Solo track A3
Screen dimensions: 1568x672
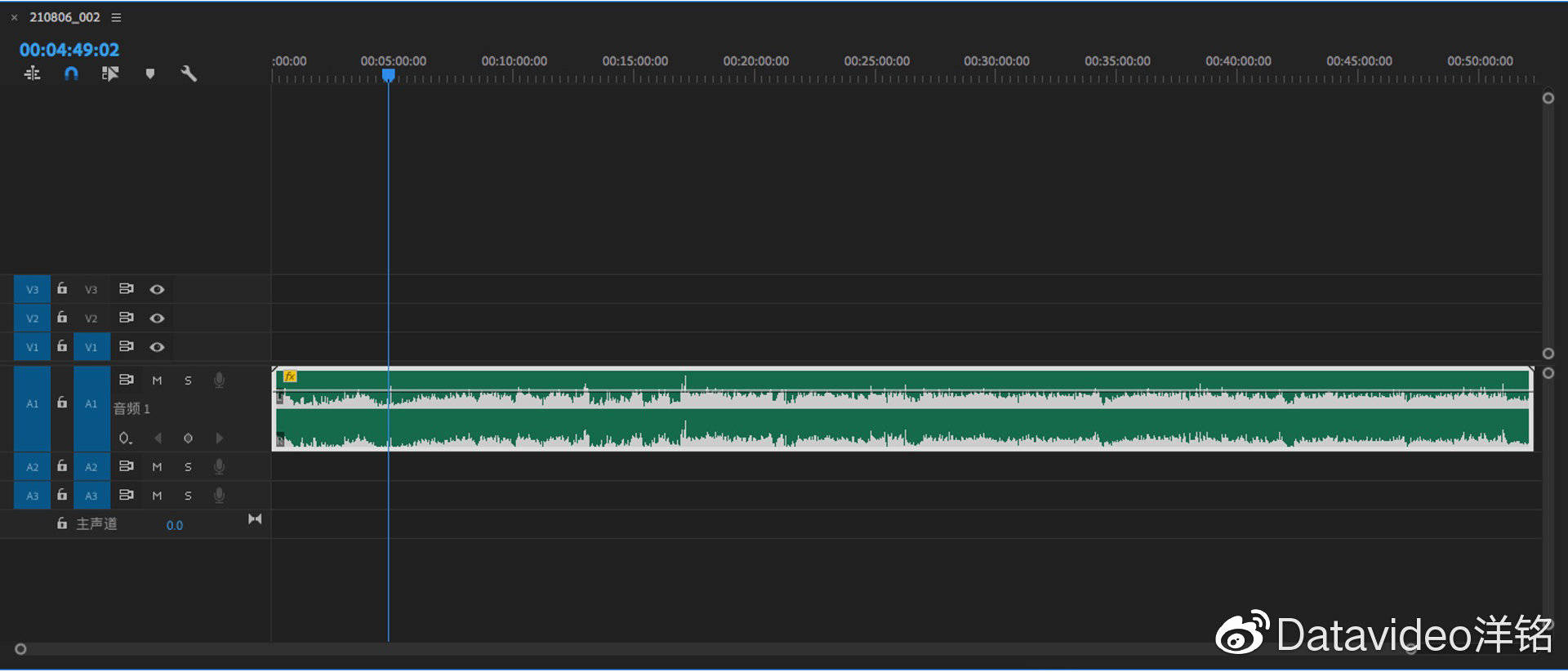point(188,496)
